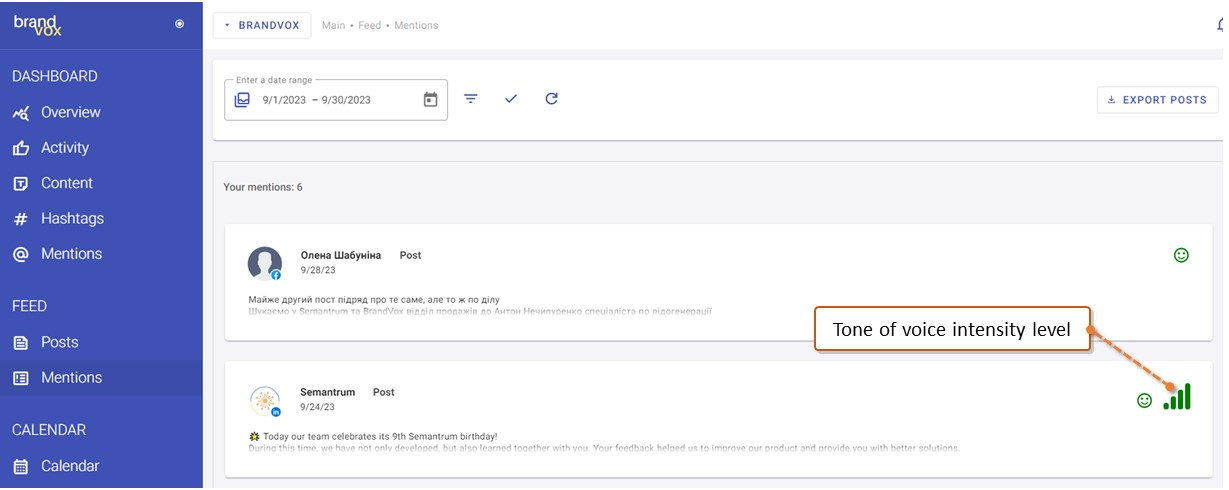
Task: Click the Activity thumbs-up icon
Action: 21,148
